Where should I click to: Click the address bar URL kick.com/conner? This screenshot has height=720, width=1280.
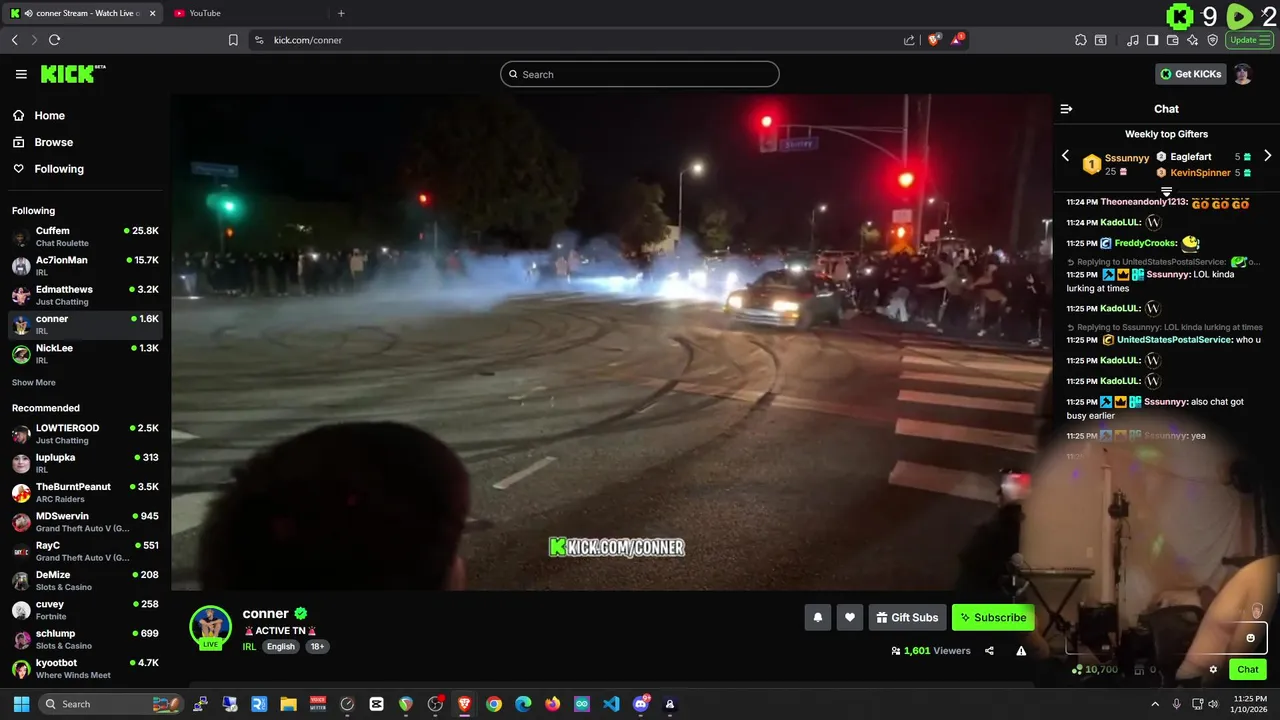click(308, 40)
